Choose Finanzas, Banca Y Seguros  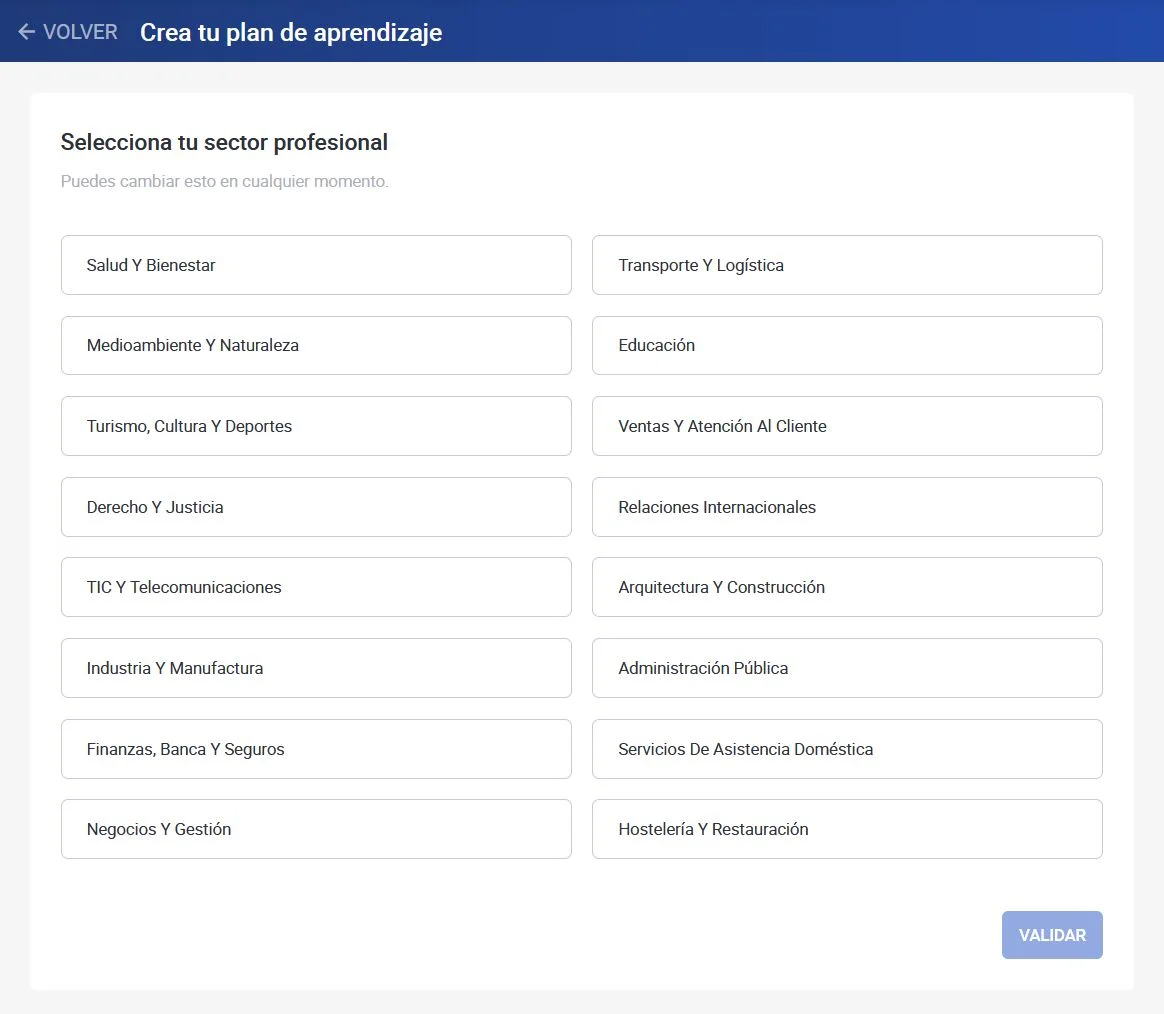(316, 749)
